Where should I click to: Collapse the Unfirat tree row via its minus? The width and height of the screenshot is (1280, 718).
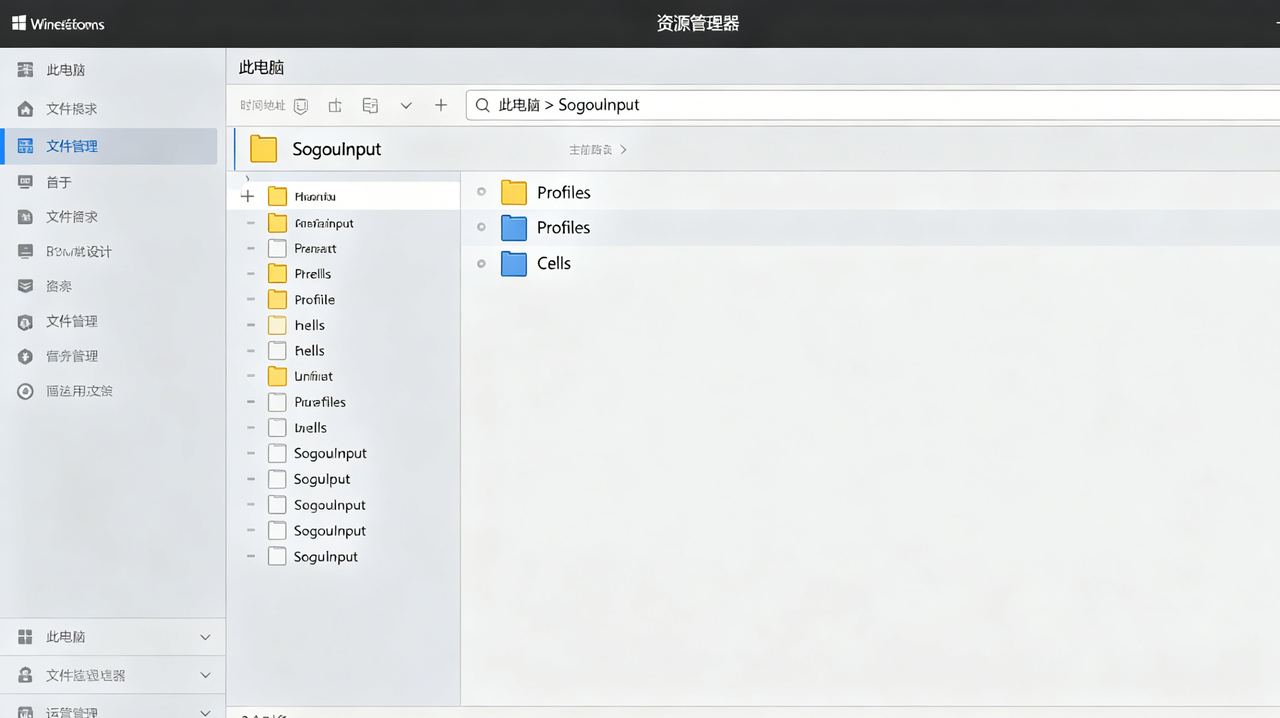click(250, 376)
